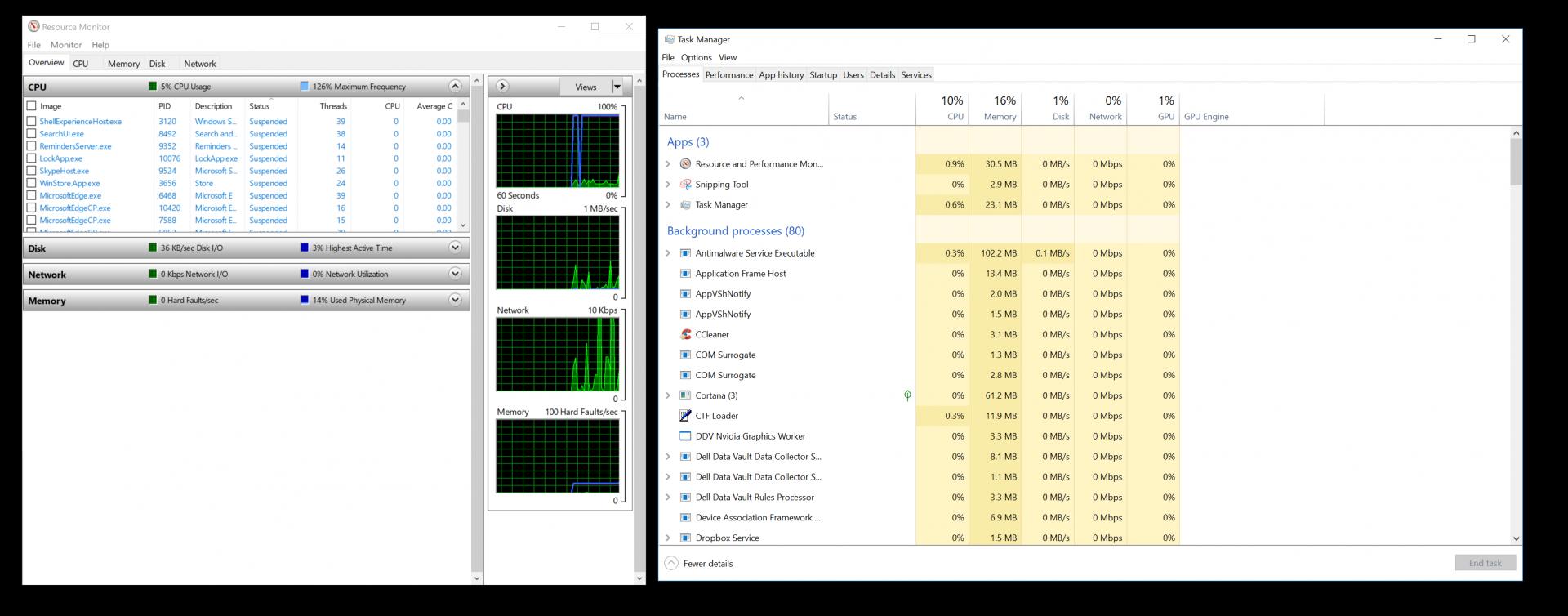The height and width of the screenshot is (616, 1568).
Task: Click the Task Manager process list scrollbar thumb
Action: 1517,162
